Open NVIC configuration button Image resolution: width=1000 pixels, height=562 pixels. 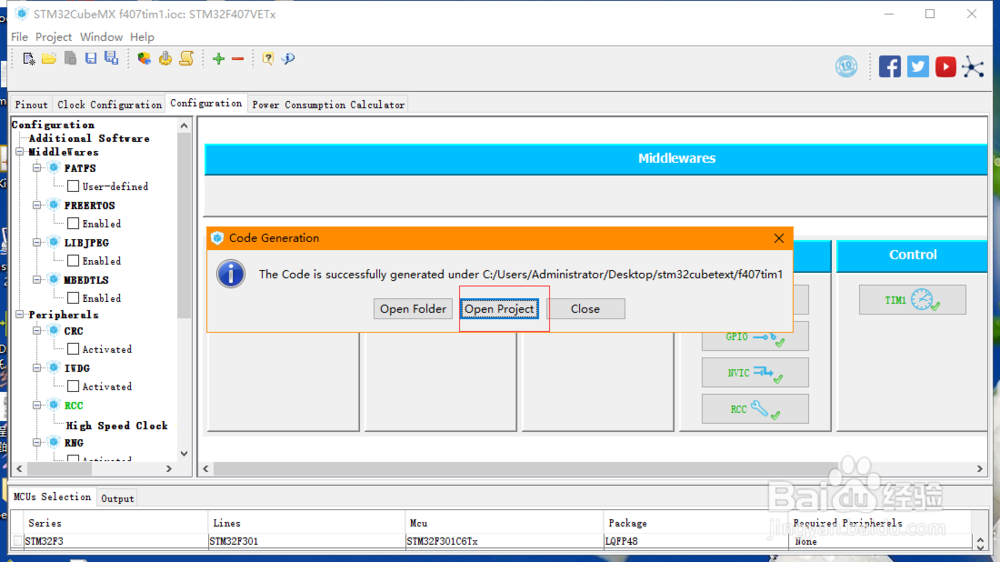click(x=755, y=373)
